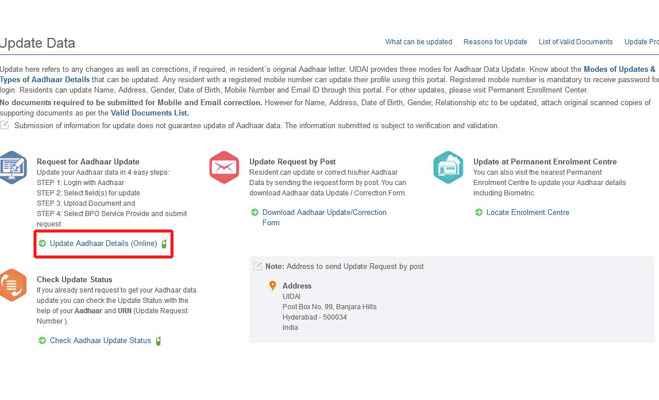Image resolution: width=659 pixels, height=400 pixels.
Task: Click the orange Check Update Status icon
Action: click(14, 284)
